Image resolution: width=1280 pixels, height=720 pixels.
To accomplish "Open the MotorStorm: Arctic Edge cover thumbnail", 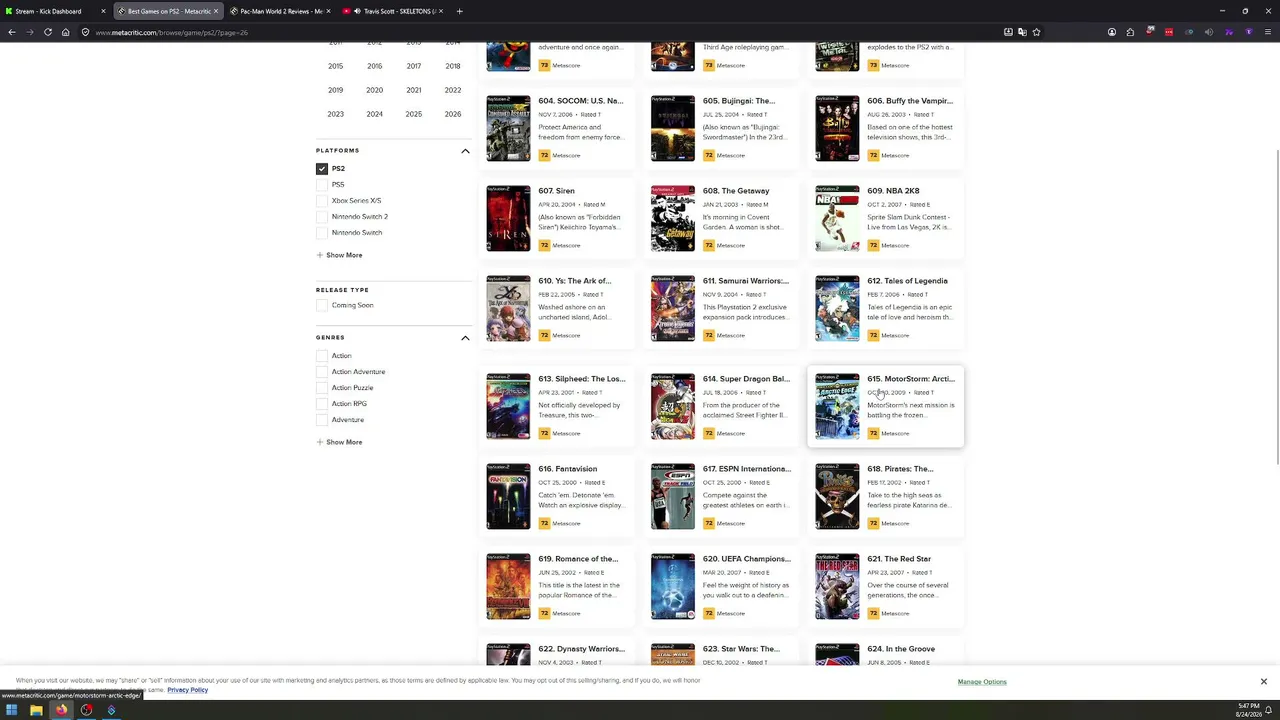I will pos(837,406).
